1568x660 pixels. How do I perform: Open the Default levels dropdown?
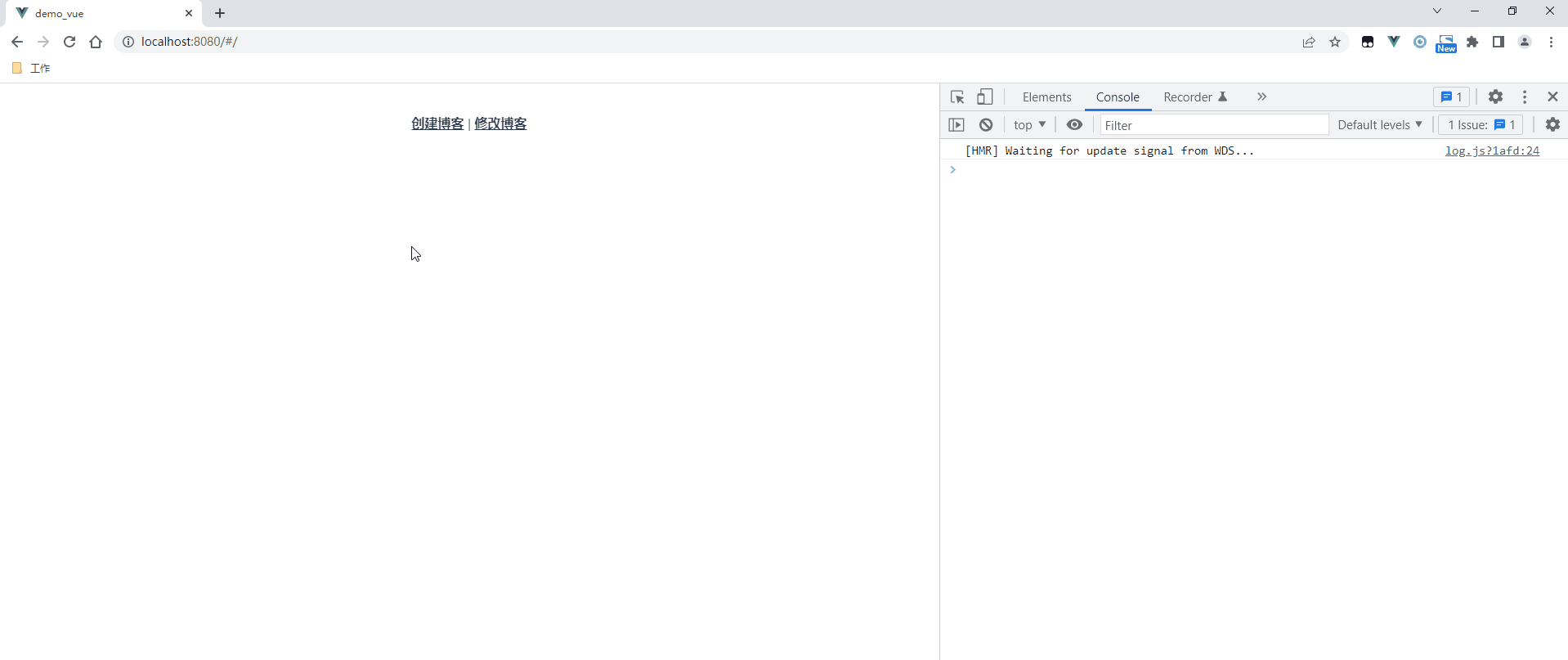click(x=1379, y=125)
